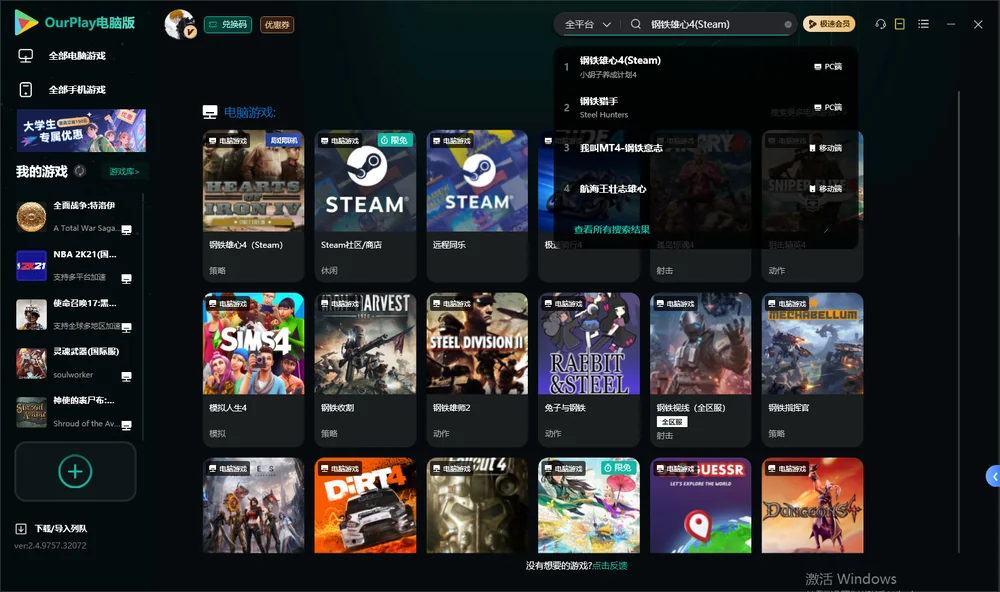Open Hearts of Iron IV game card
Viewport: 1000px width, 592px height.
click(253, 205)
